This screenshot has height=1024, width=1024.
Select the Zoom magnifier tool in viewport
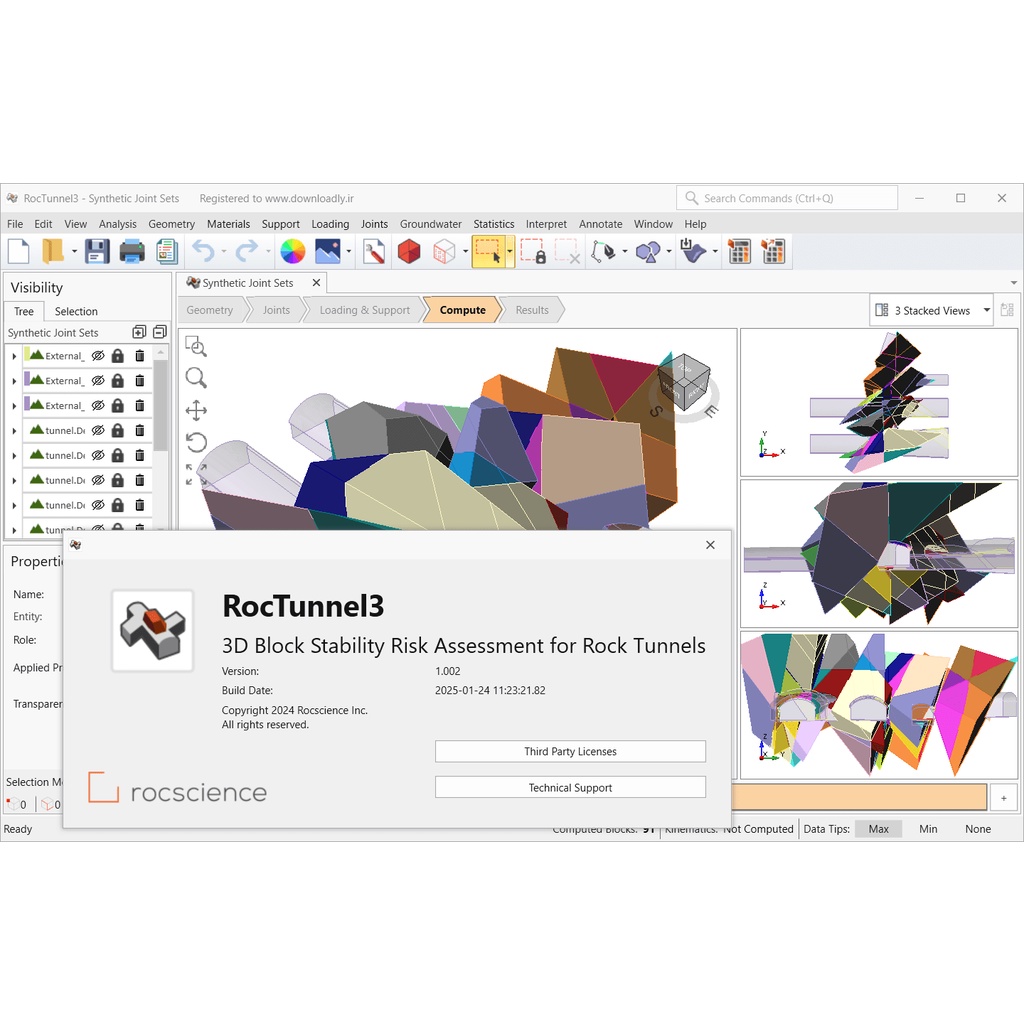196,378
